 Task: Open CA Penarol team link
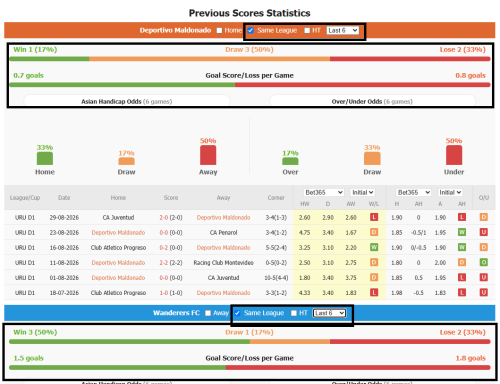click(223, 233)
